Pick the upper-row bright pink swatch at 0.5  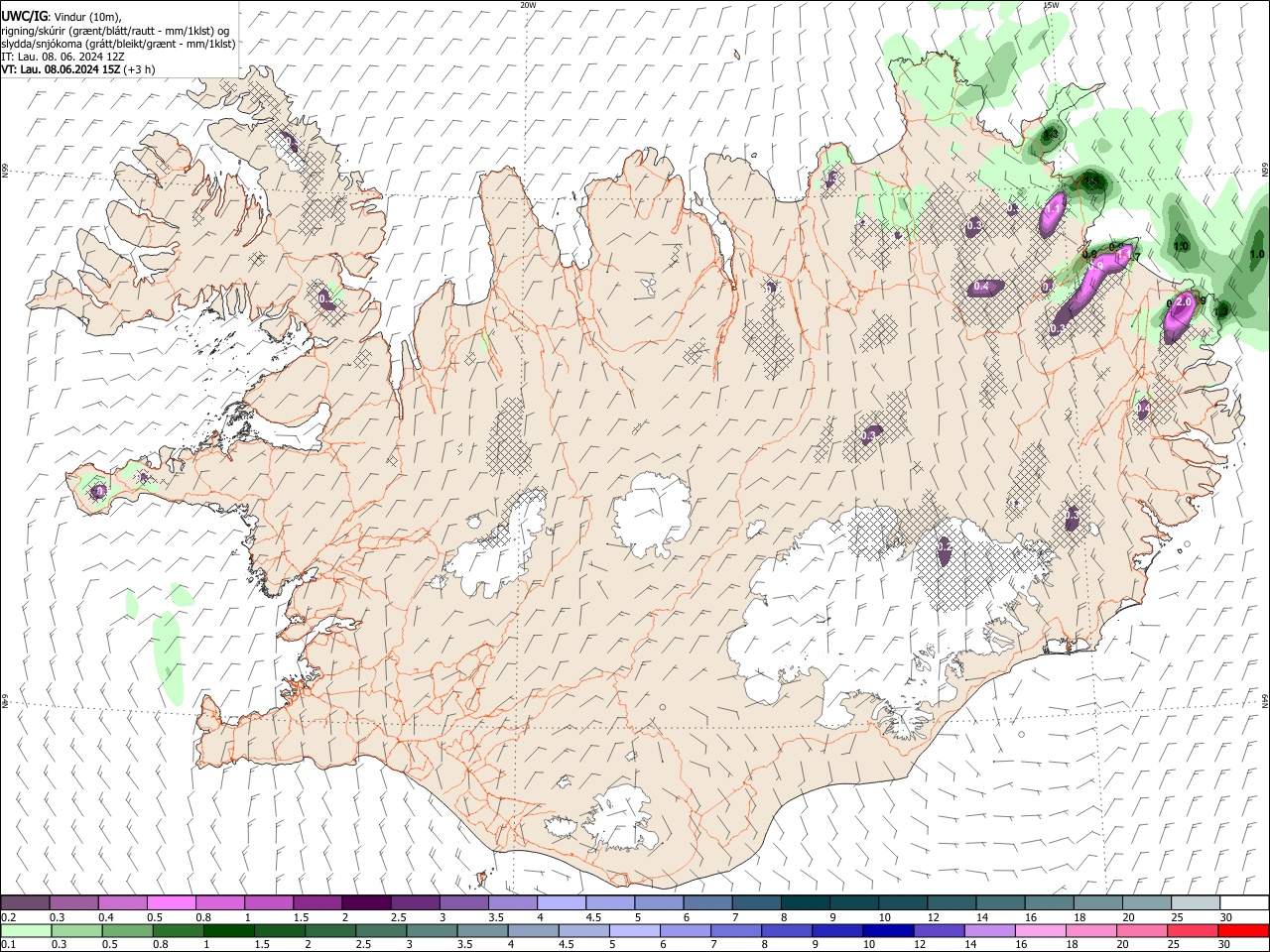[x=171, y=902]
